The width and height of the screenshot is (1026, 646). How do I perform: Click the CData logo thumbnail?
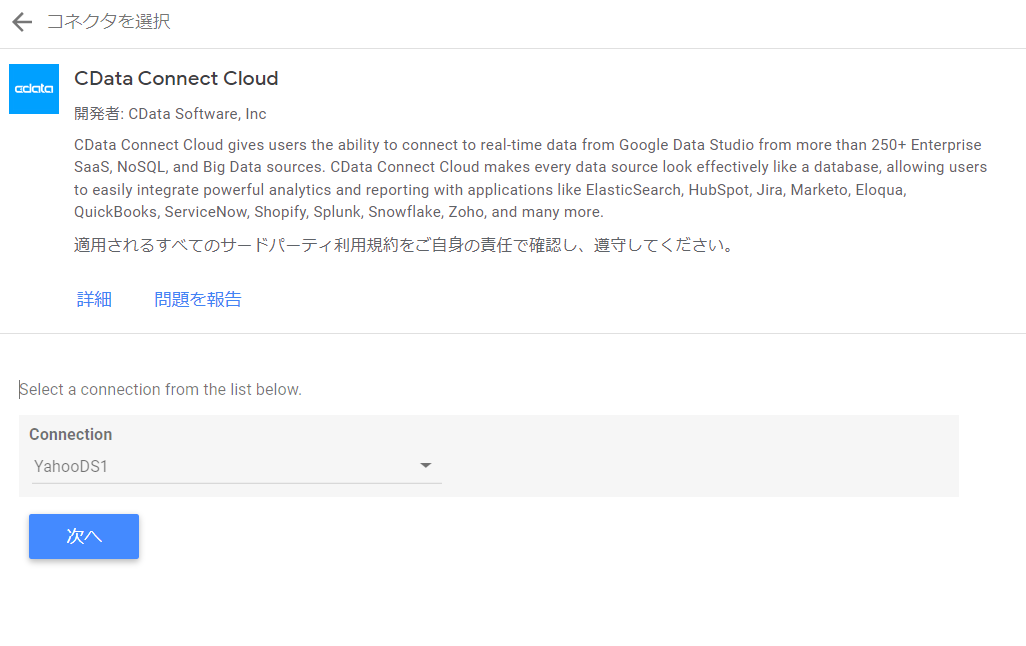34,89
